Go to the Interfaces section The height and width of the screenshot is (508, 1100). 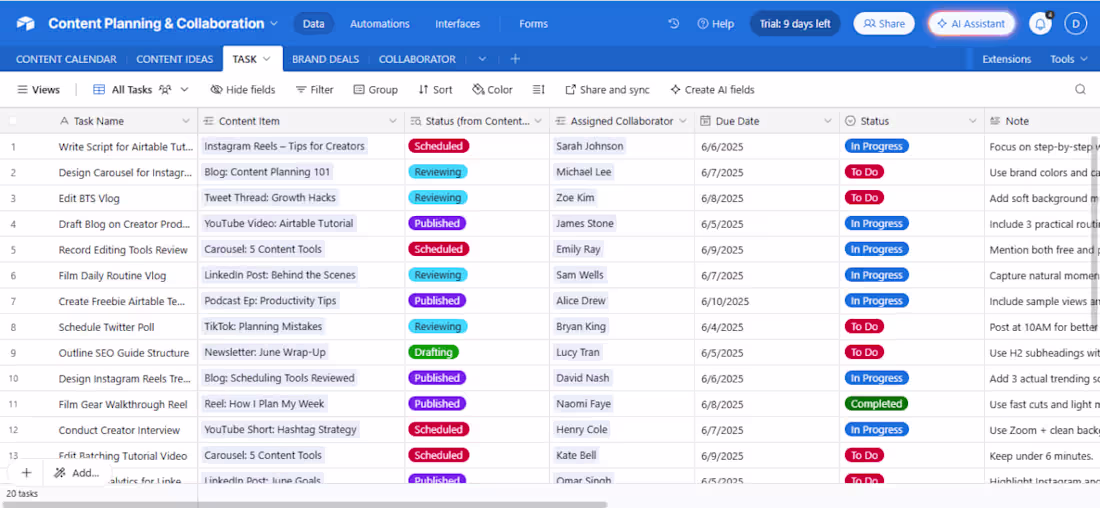(x=457, y=24)
